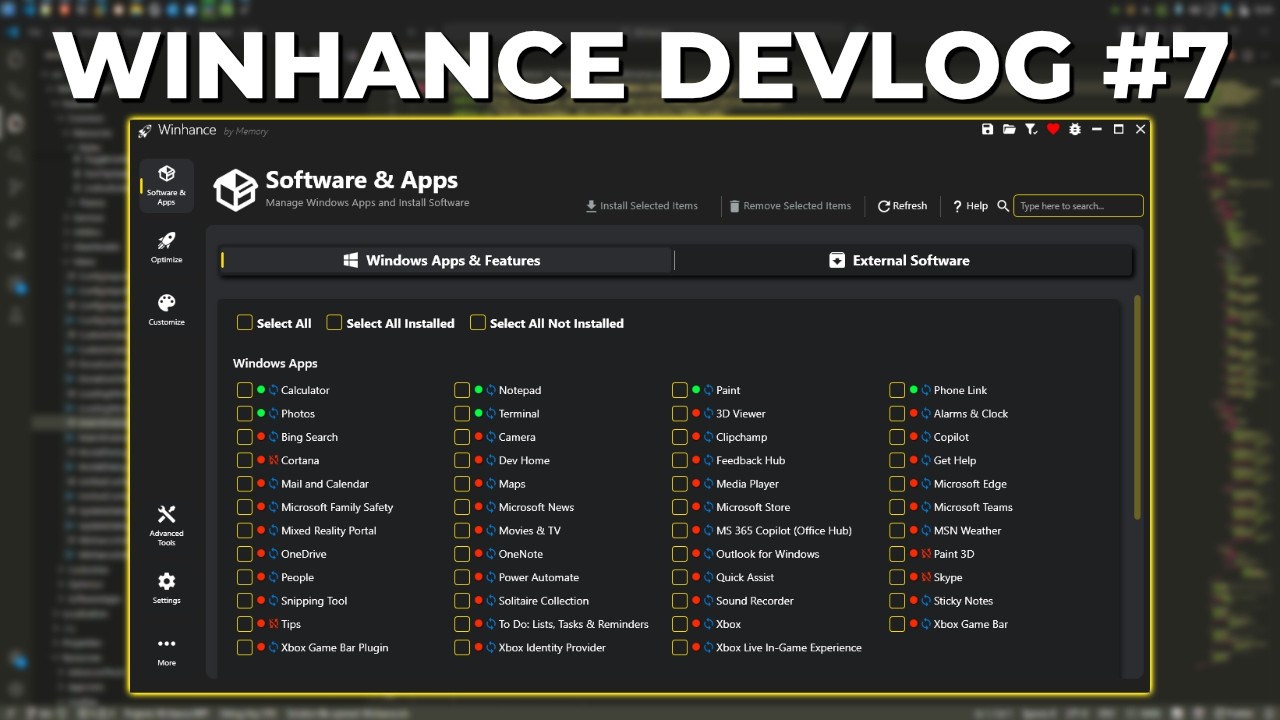Click the Microsoft Teams label

tap(973, 507)
